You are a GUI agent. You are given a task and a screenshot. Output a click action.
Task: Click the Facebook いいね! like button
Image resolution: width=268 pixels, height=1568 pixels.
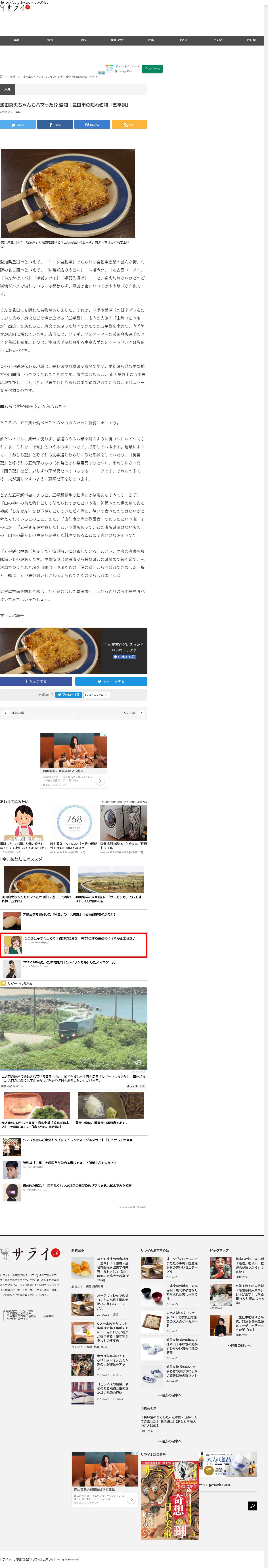[124, 657]
